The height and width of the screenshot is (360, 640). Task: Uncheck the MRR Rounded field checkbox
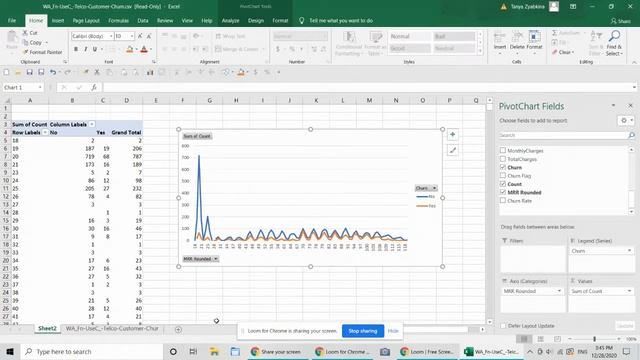click(503, 192)
